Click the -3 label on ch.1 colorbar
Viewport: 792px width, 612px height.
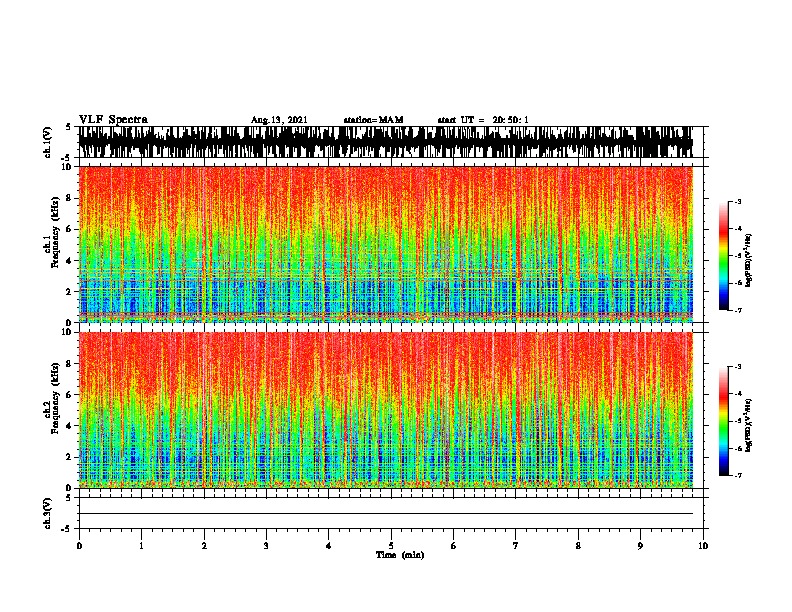pyautogui.click(x=738, y=201)
